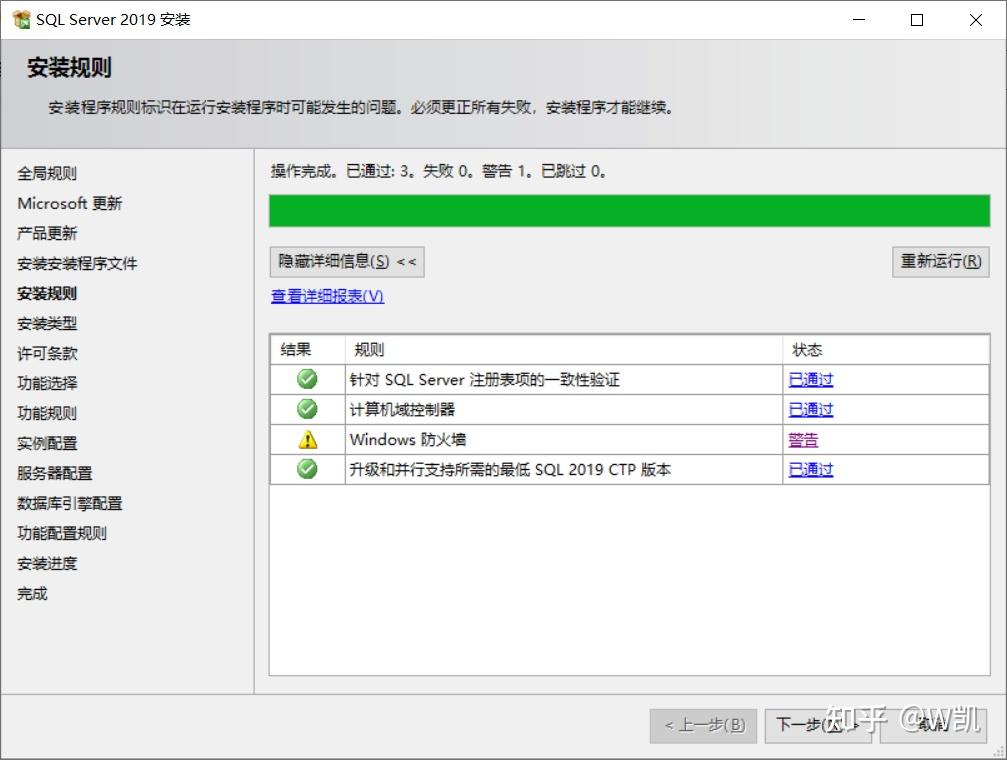The height and width of the screenshot is (760, 1007).
Task: Select the rule row 计算机域控制器
Action: click(x=629, y=409)
